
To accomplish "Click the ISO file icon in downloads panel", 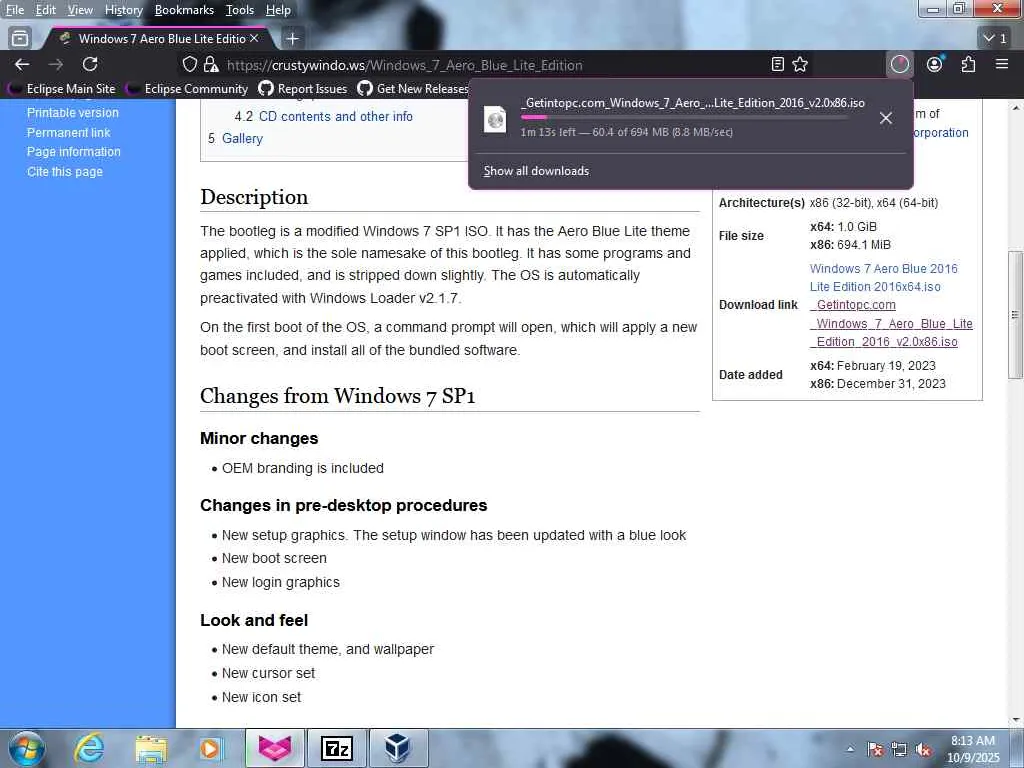I will [495, 119].
